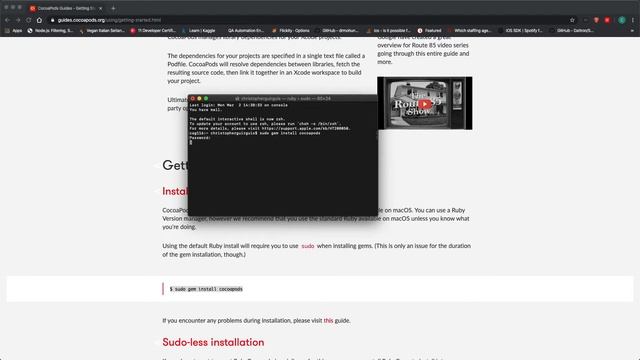Image resolution: width=640 pixels, height=360 pixels.
Task: Click the padlock site info icon
Action: (52, 20)
